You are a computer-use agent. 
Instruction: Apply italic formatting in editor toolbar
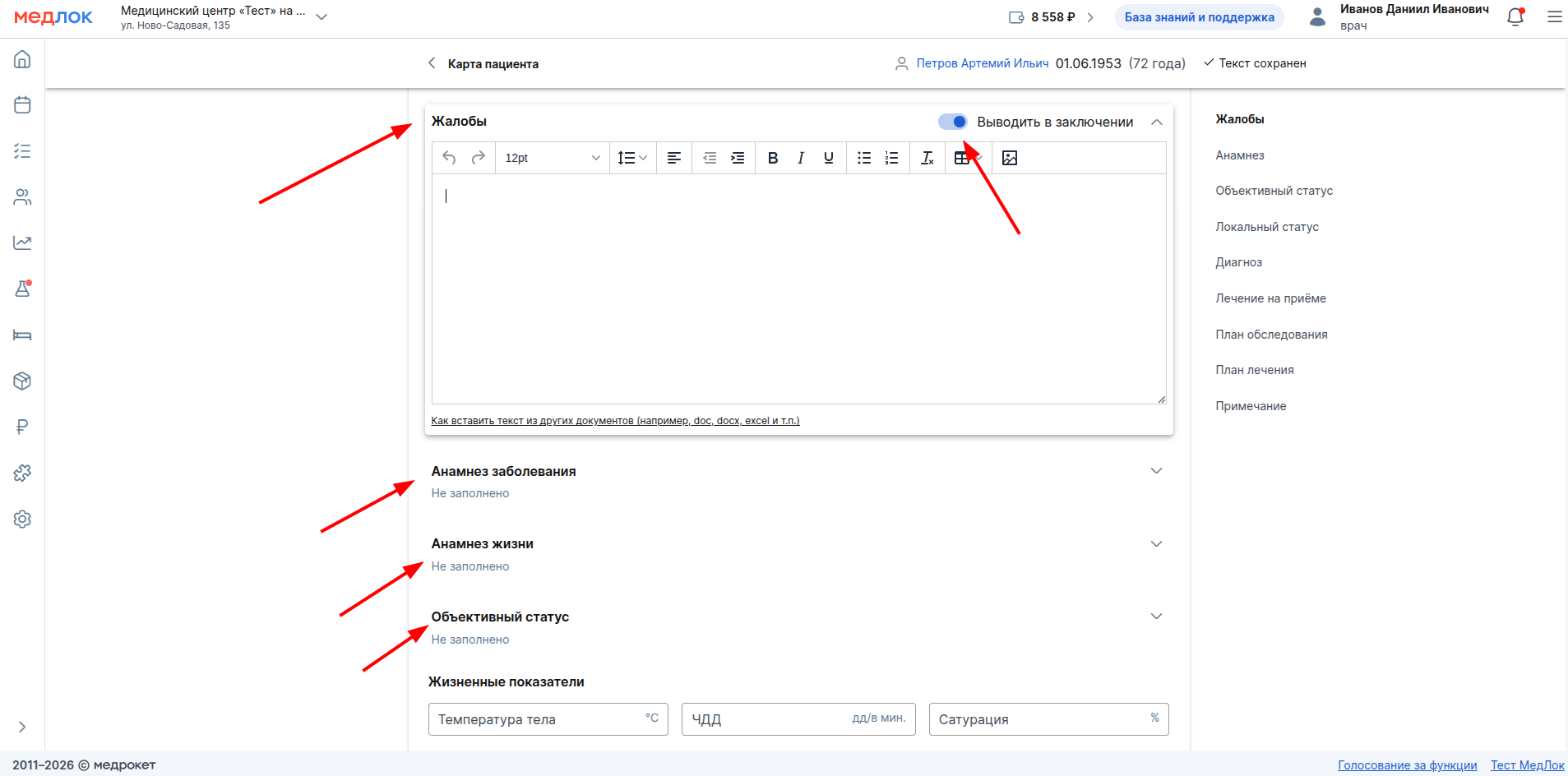pos(800,158)
